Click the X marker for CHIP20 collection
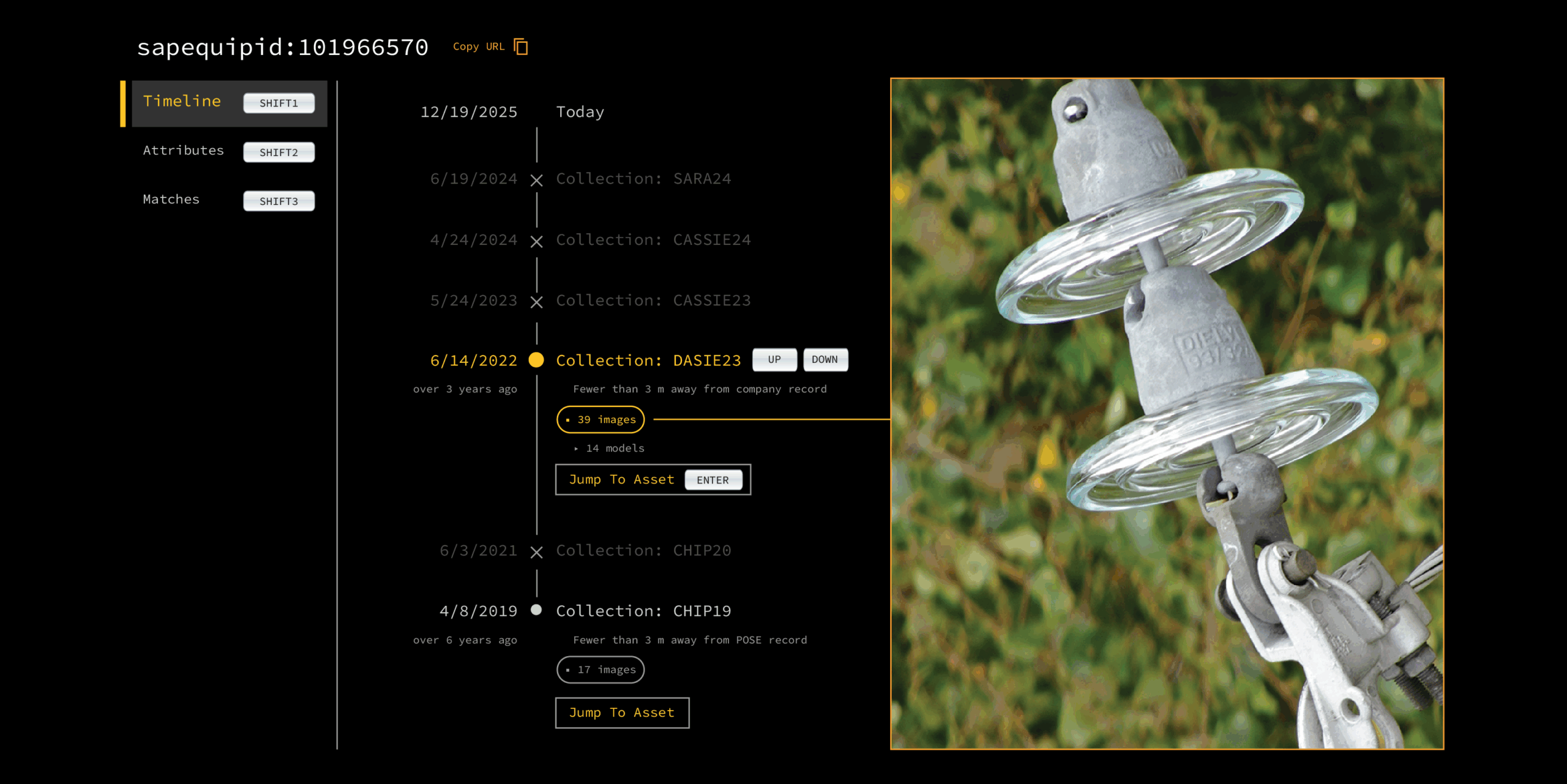 pyautogui.click(x=537, y=552)
